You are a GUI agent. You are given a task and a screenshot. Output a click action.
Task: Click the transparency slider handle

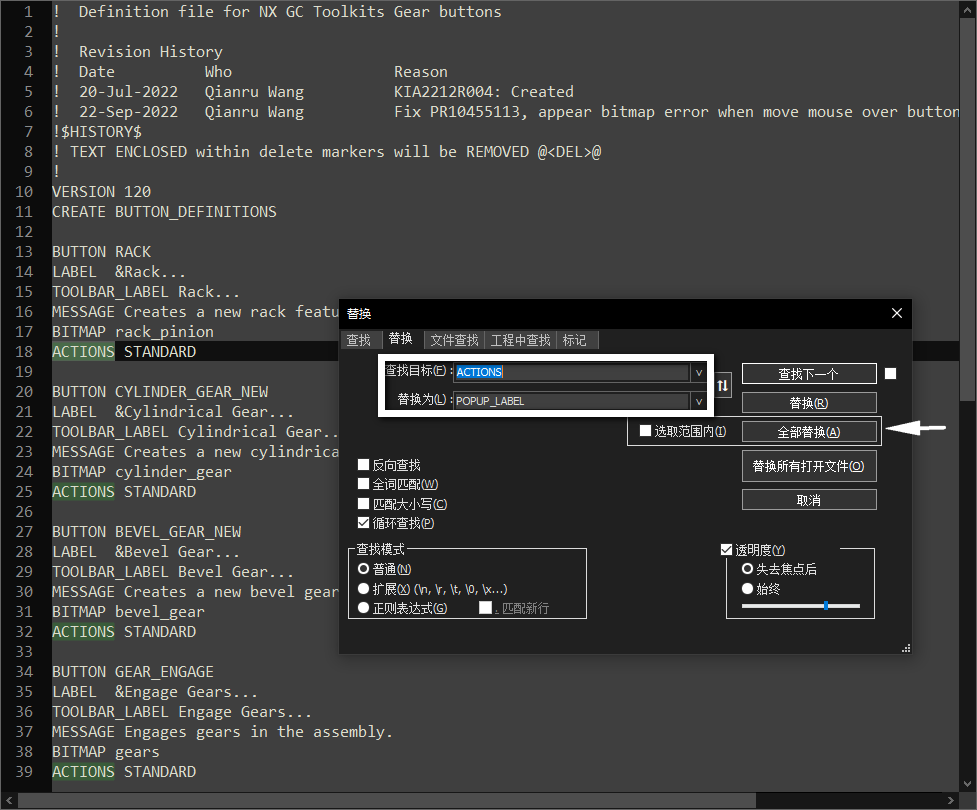pyautogui.click(x=826, y=606)
